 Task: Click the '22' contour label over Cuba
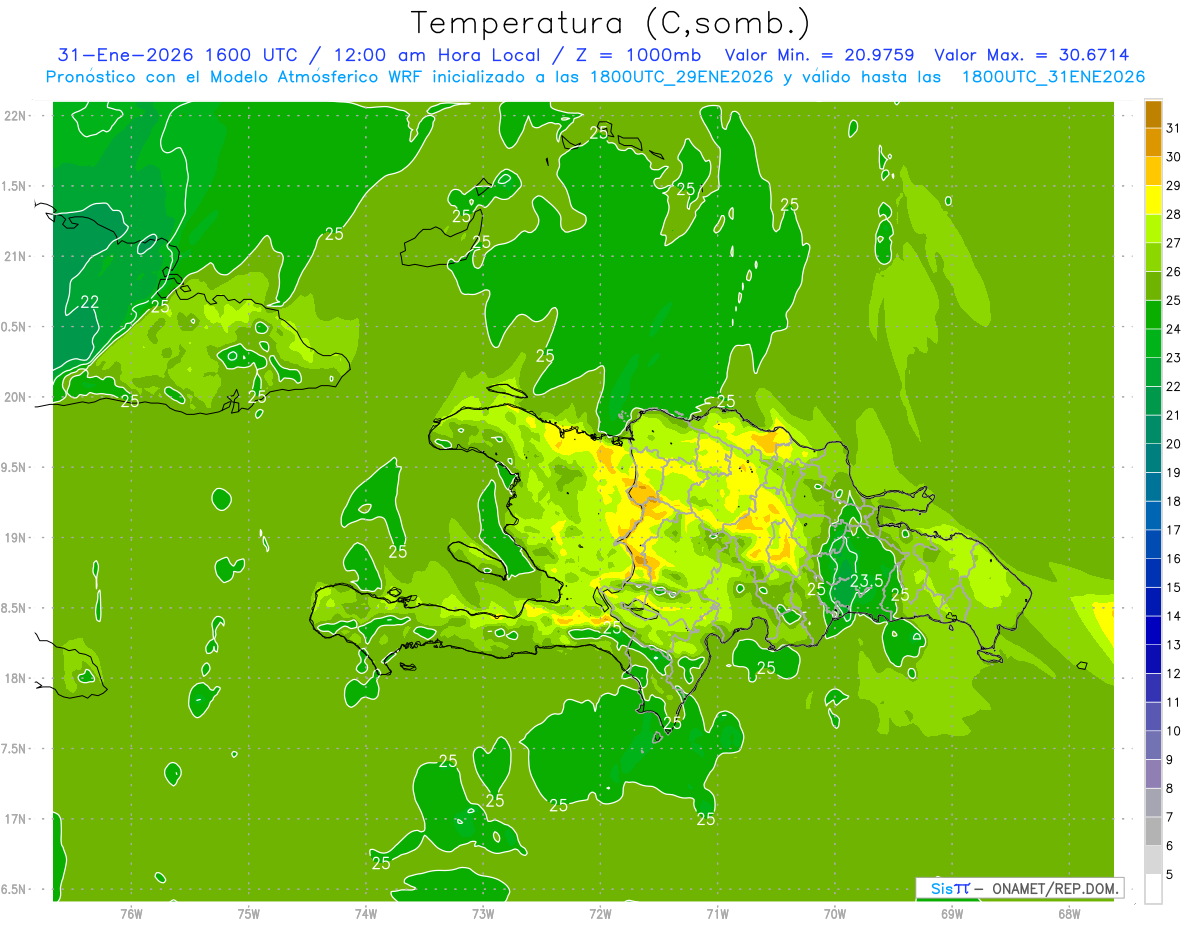pos(90,302)
